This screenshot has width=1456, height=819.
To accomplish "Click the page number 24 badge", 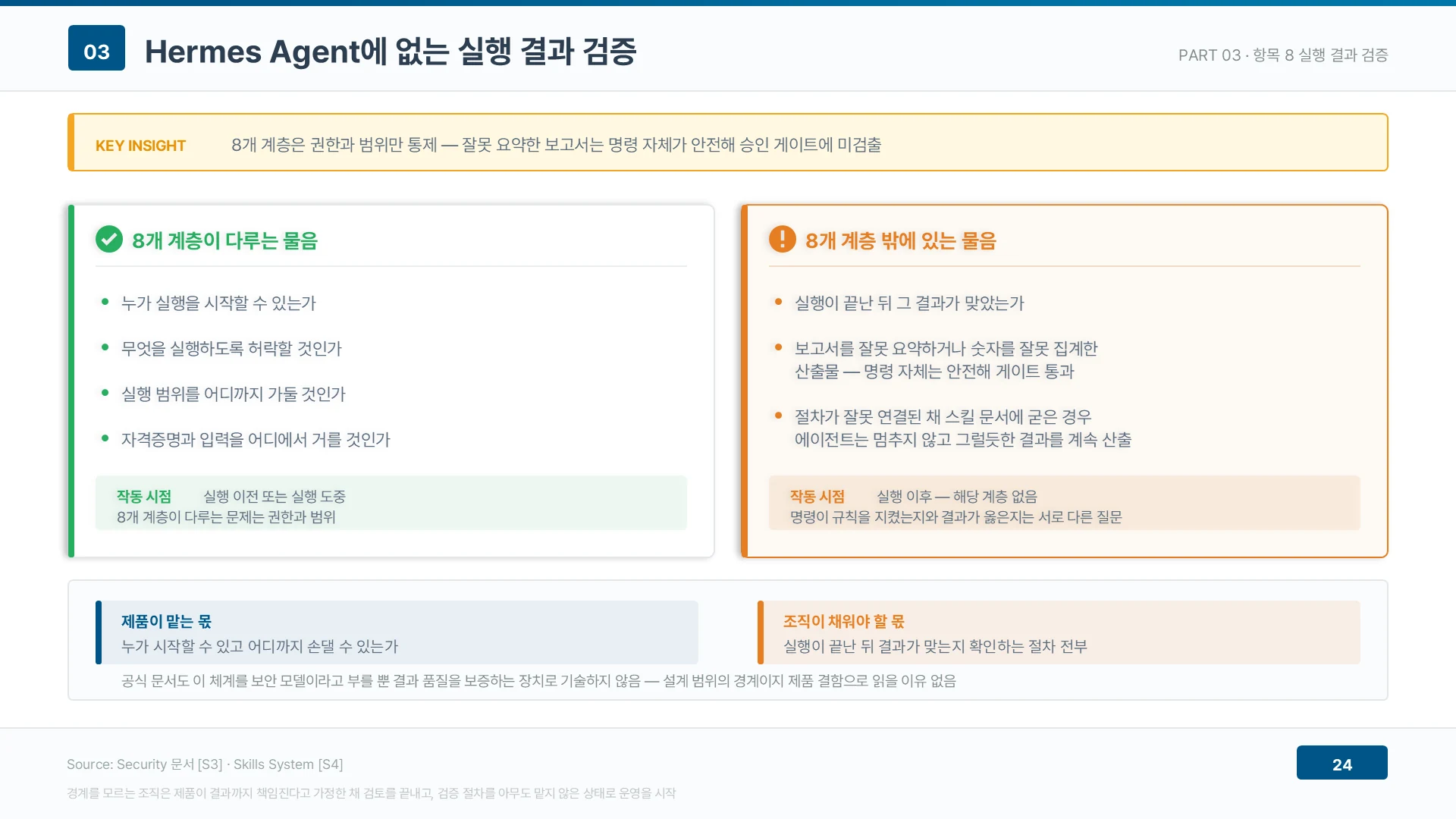I will pos(1341,763).
